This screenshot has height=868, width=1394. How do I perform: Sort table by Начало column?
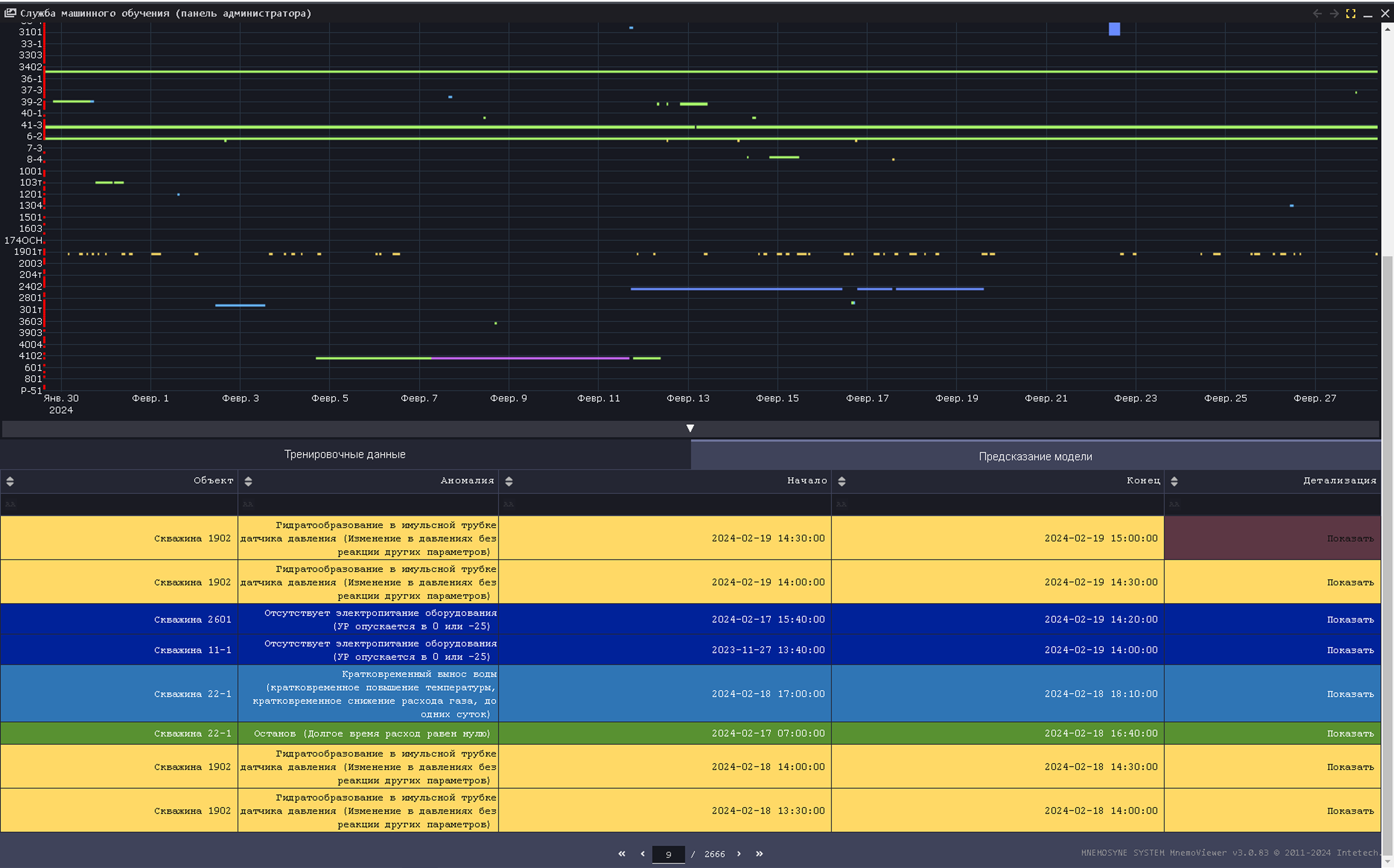509,481
